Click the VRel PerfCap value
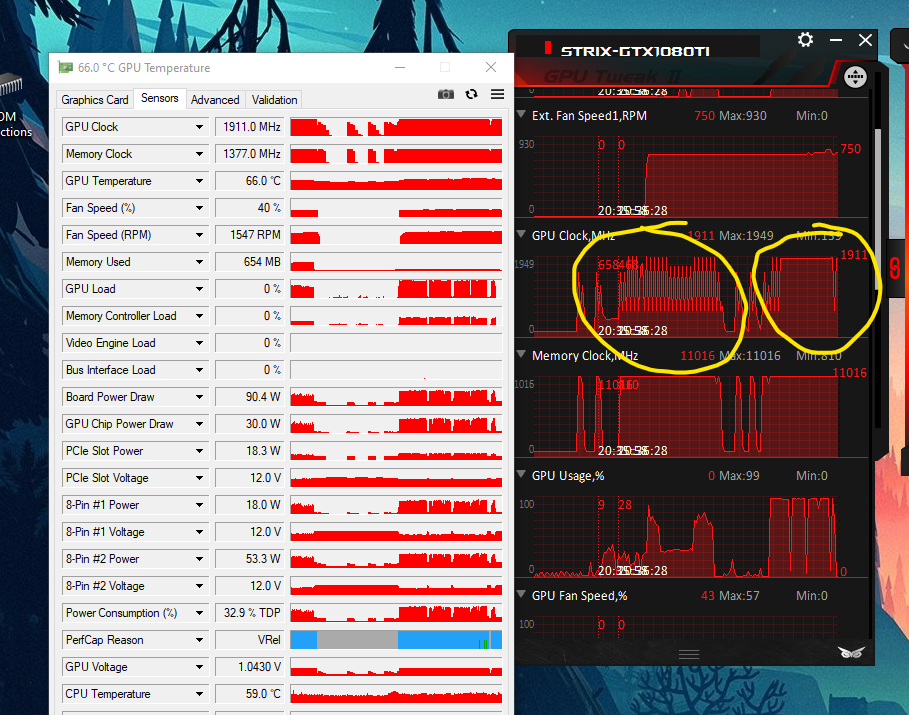 250,640
